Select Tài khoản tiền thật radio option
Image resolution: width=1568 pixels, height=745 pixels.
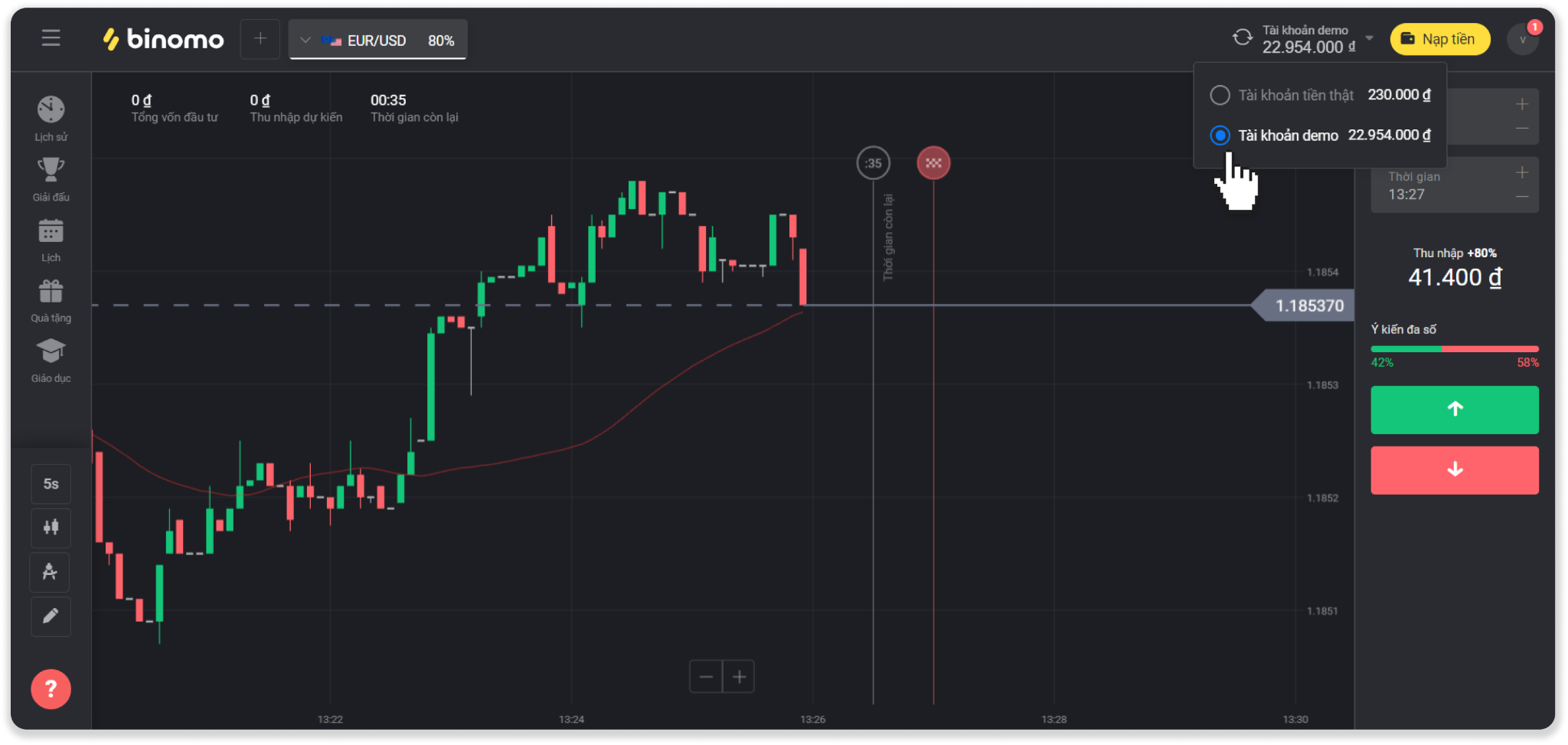[1220, 95]
